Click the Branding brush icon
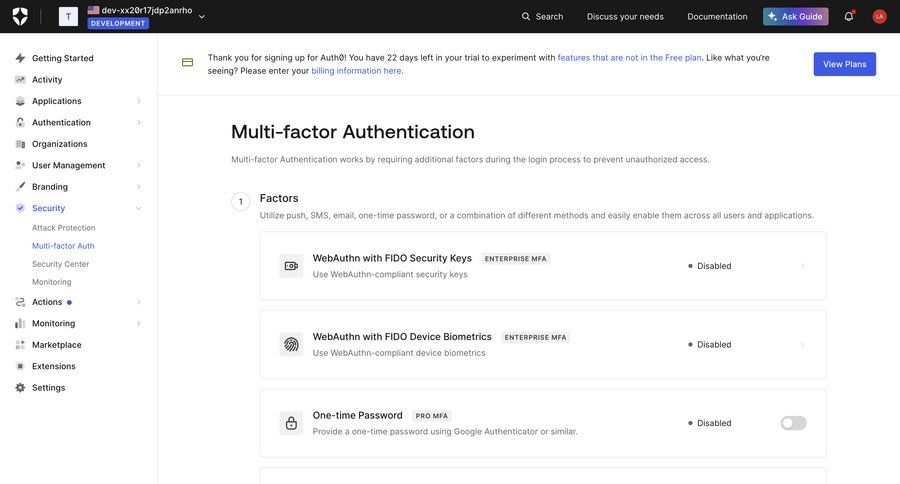Viewport: 900px width, 484px height. pyautogui.click(x=20, y=187)
